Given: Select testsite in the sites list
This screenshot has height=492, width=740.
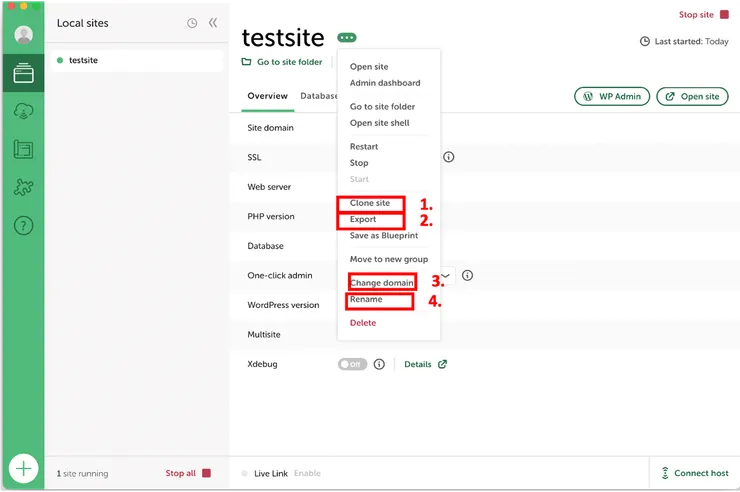Looking at the screenshot, I should (136, 60).
